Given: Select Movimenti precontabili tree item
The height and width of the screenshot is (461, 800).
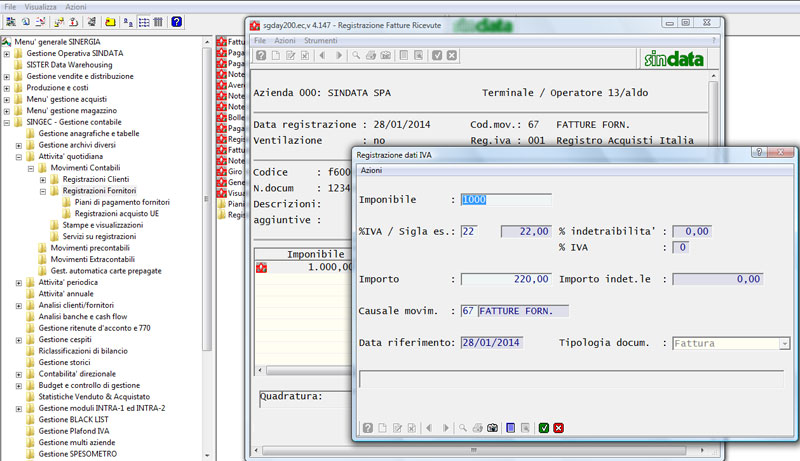Looking at the screenshot, I should pos(90,248).
